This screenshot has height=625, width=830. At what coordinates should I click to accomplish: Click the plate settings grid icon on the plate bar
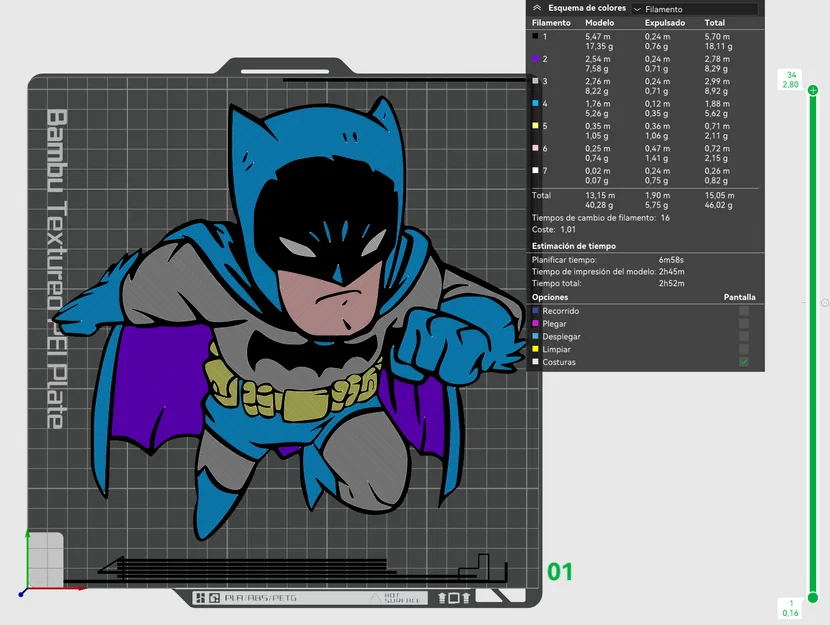[201, 596]
